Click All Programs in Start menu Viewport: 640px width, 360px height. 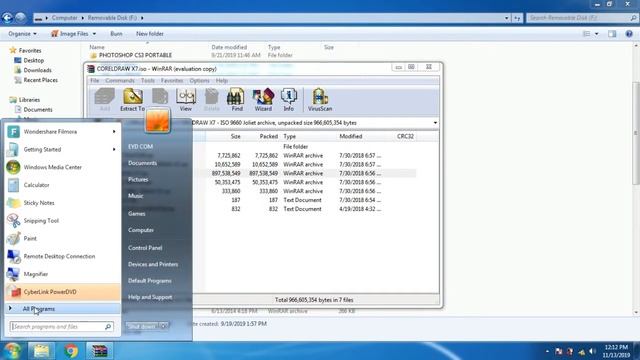[62, 309]
